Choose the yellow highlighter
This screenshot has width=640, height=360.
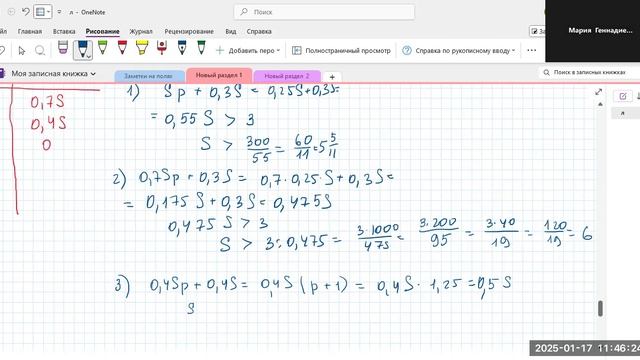click(142, 48)
